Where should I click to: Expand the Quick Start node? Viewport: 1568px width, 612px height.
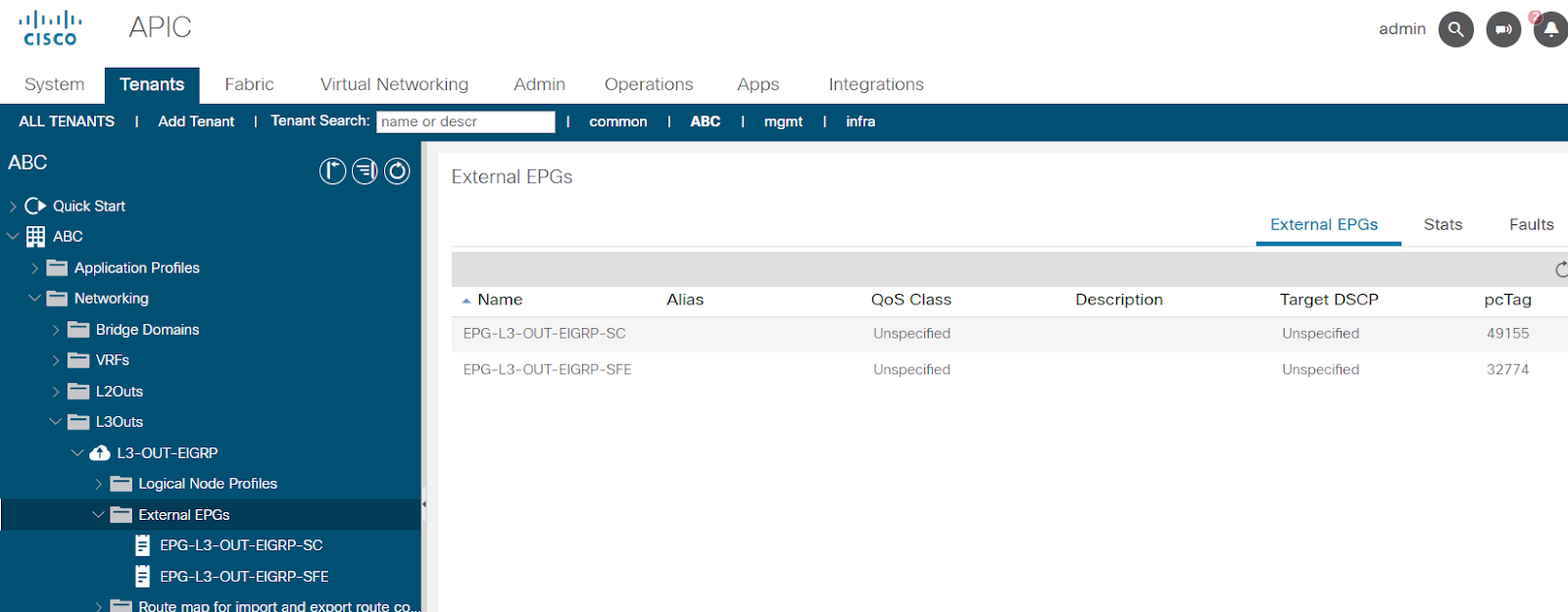13,206
